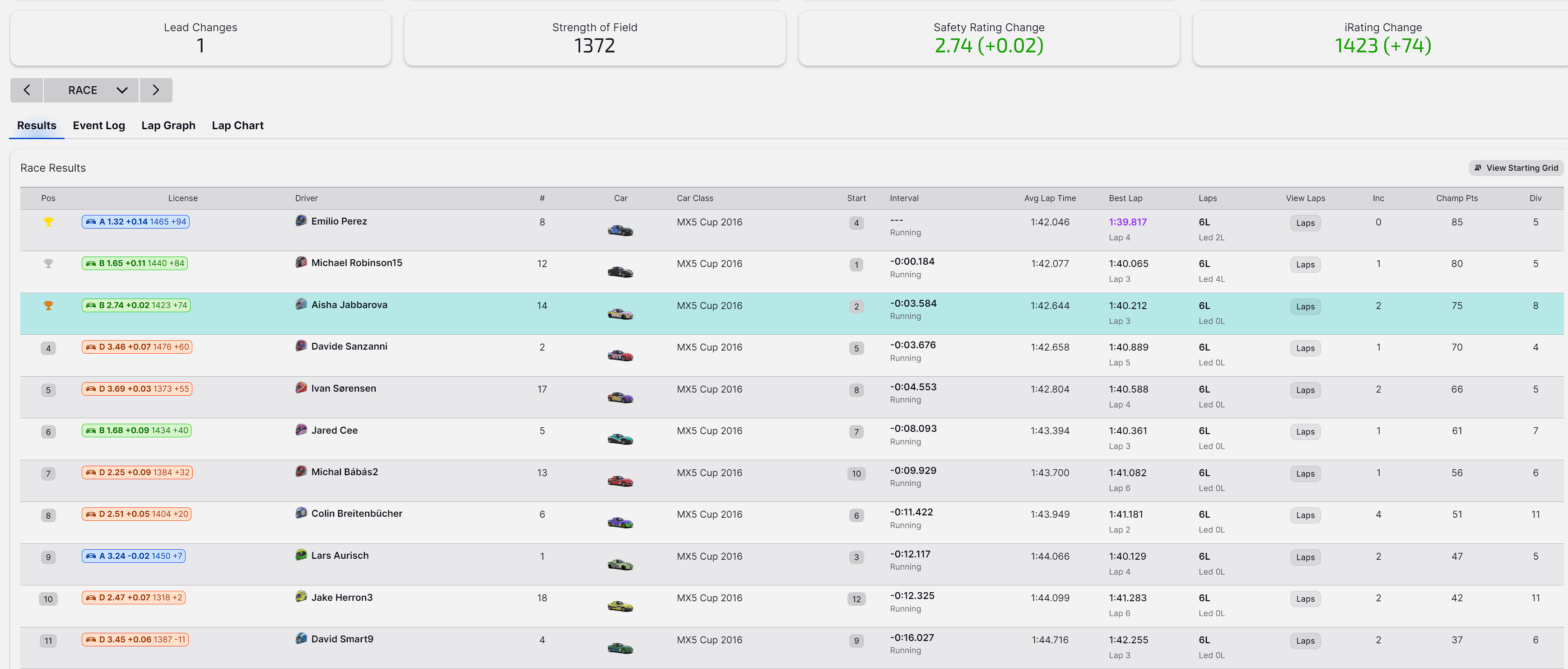Click Michal Bábás2's helmet icon
Screen dimensions: 1568x669
(x=301, y=471)
